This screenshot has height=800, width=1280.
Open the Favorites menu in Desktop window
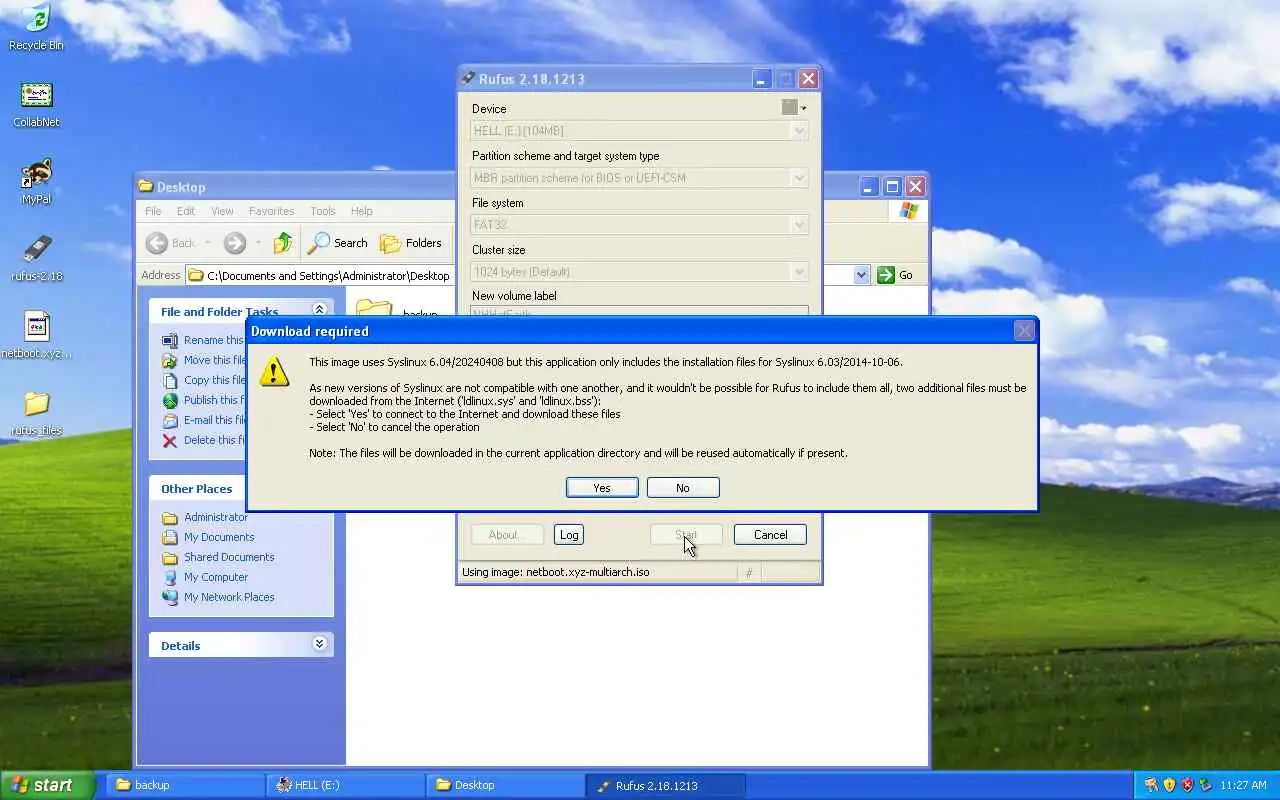(x=271, y=211)
